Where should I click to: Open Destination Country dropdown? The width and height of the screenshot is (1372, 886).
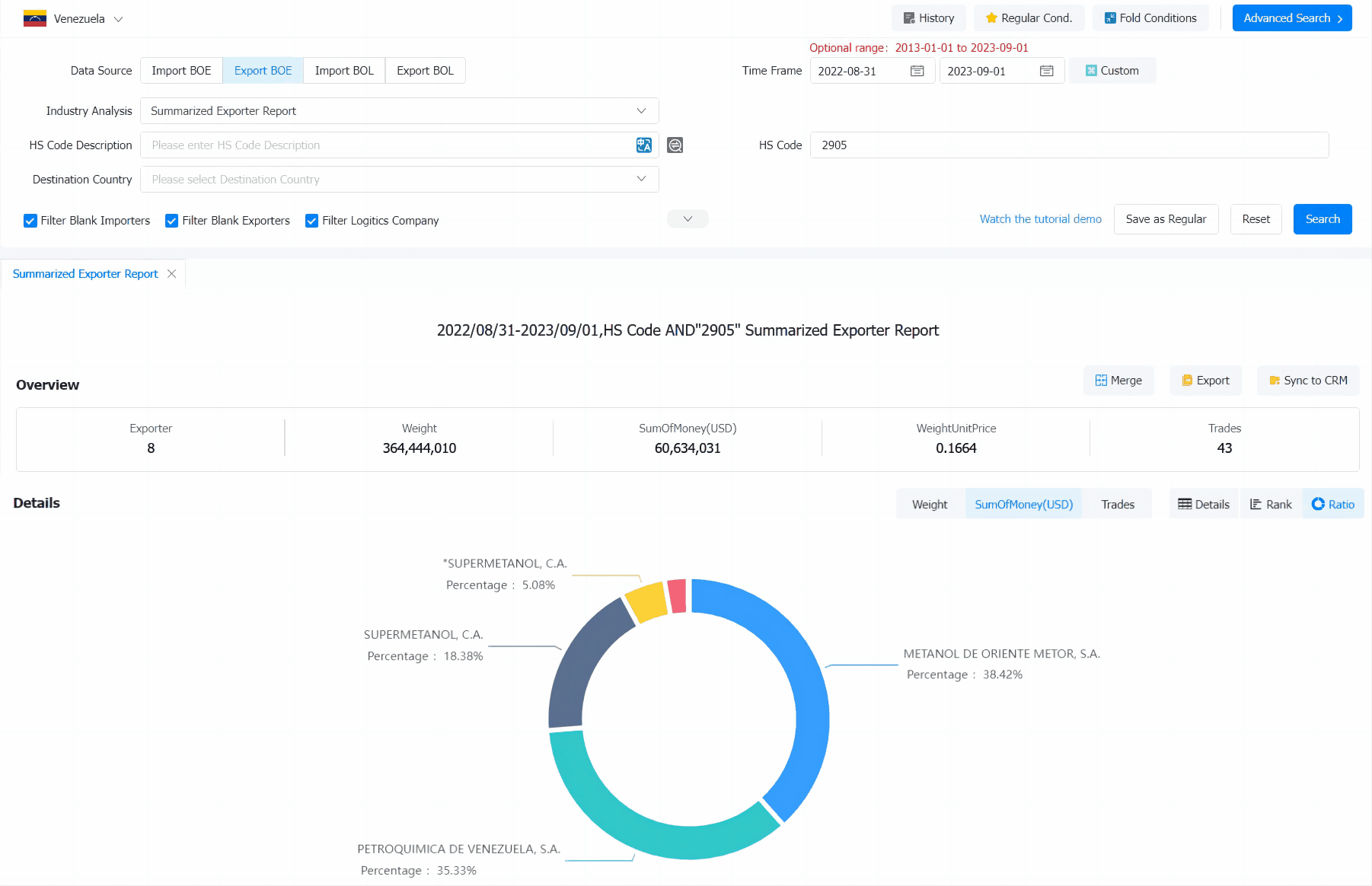coord(400,180)
